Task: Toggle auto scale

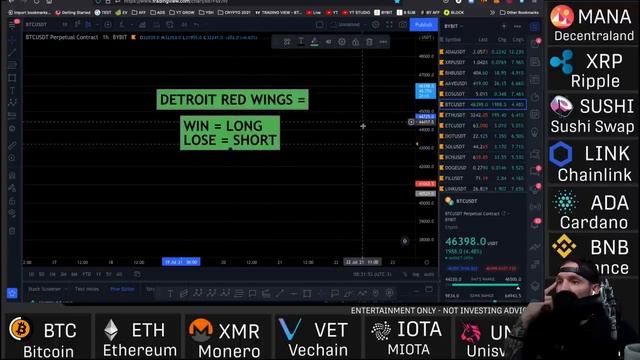Action: click(x=429, y=274)
